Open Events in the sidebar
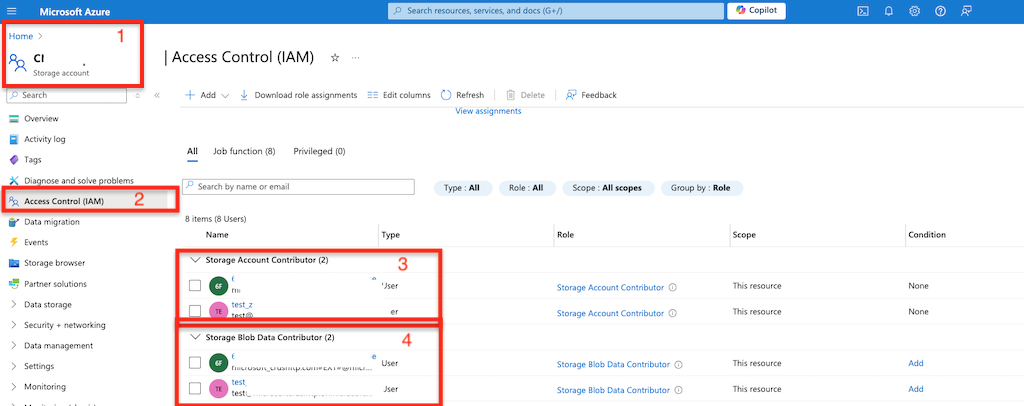Screen dimensions: 1024x406 [x=36, y=242]
